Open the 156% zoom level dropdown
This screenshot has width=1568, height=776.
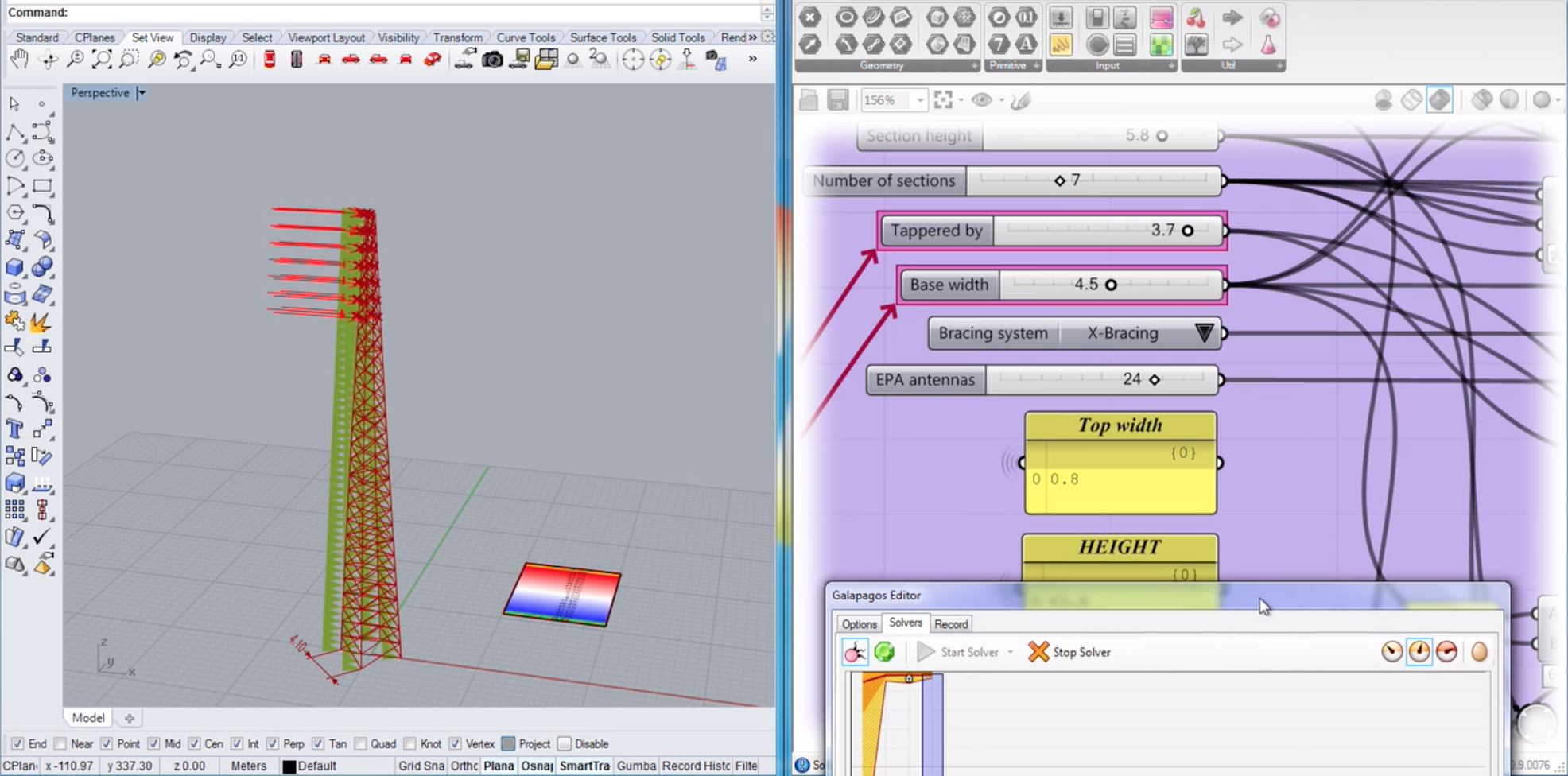tap(920, 100)
